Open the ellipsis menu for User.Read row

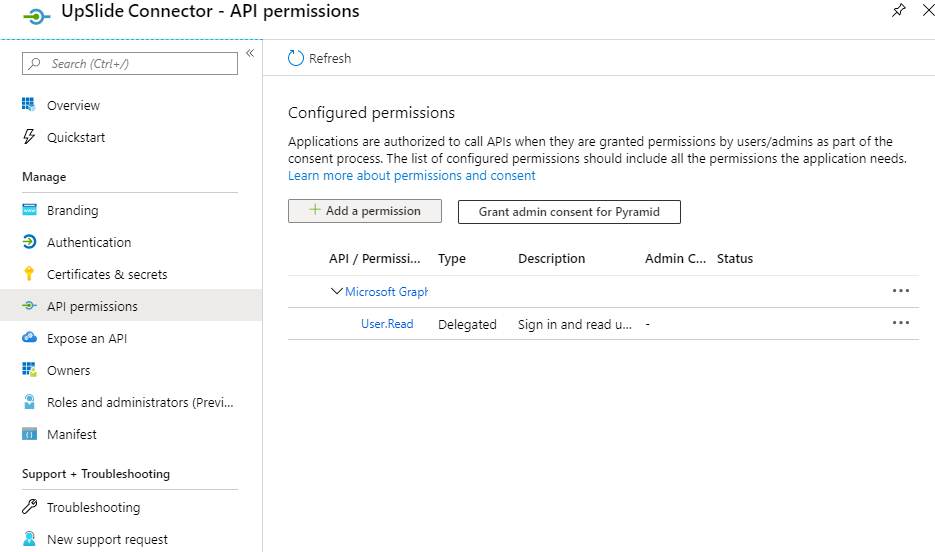900,322
